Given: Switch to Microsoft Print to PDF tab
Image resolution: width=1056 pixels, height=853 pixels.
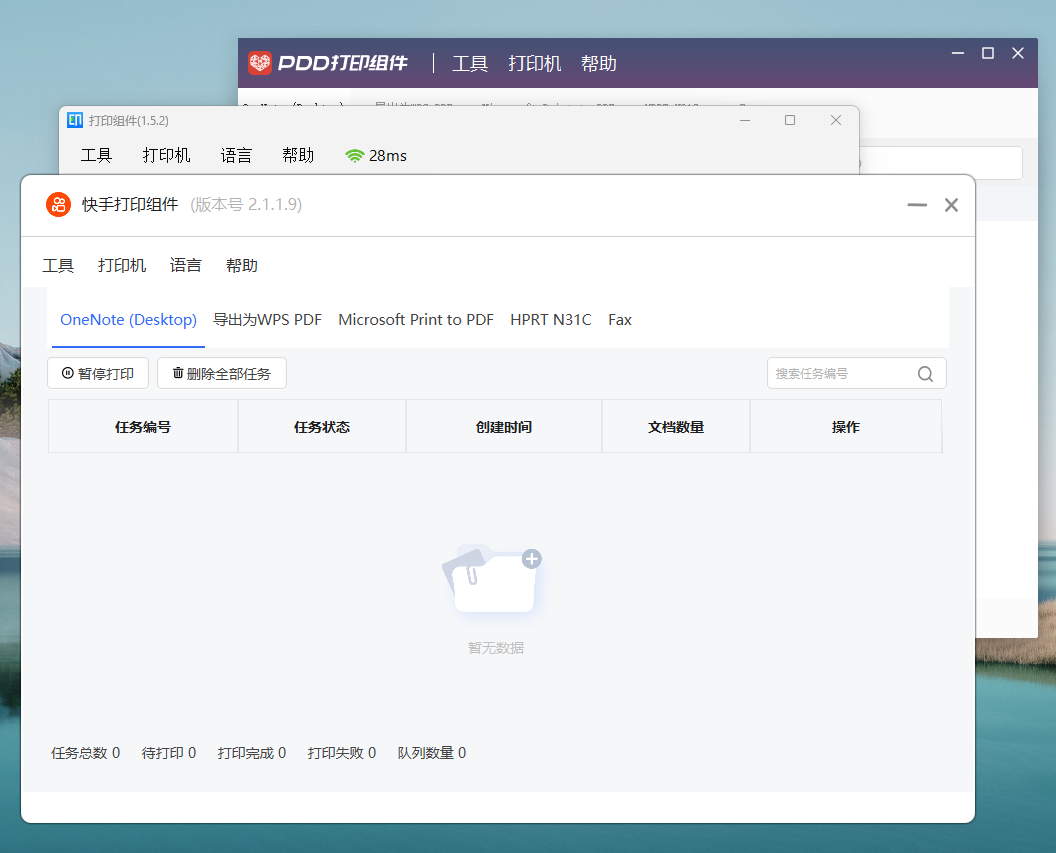Looking at the screenshot, I should pyautogui.click(x=416, y=320).
